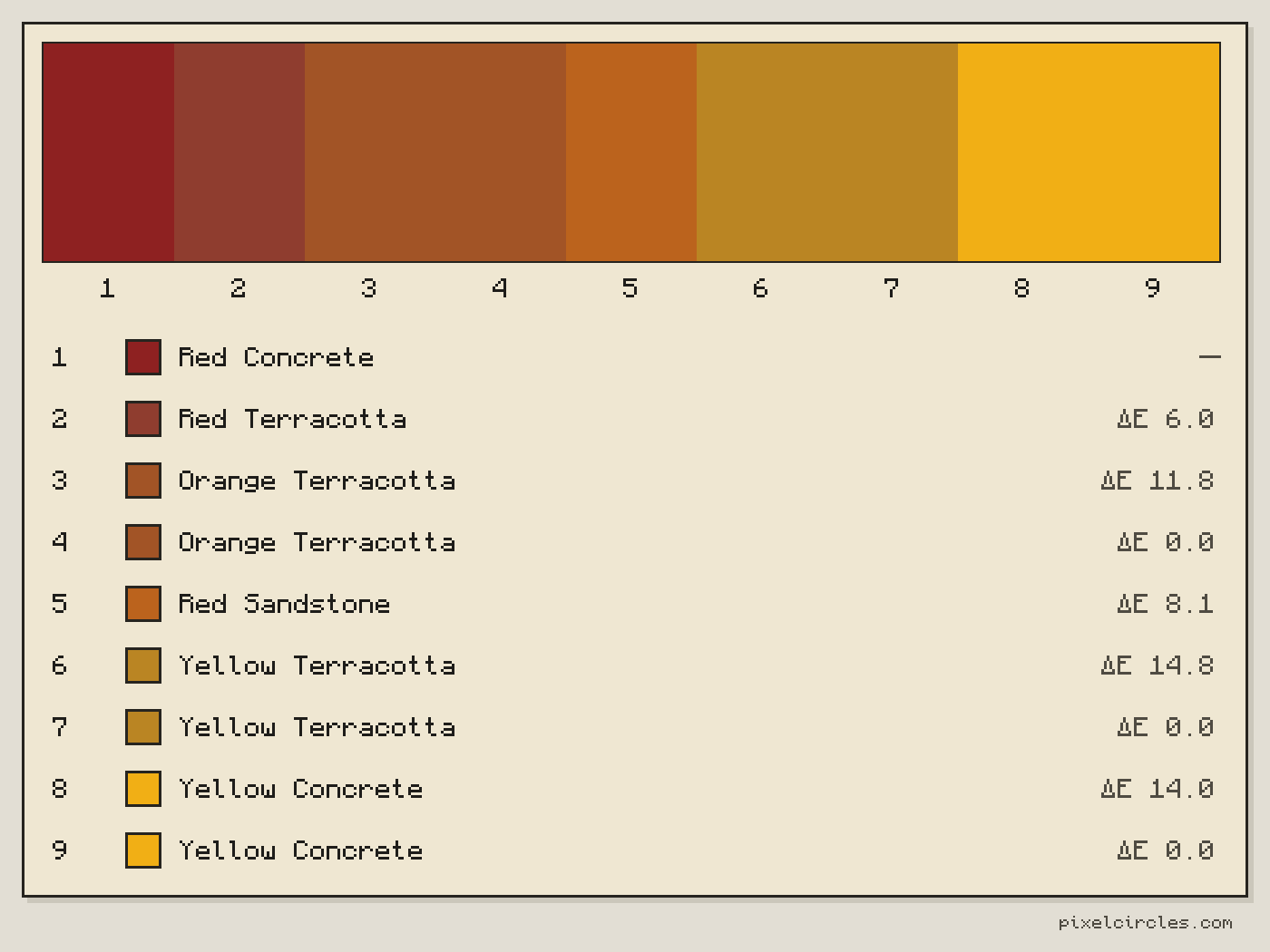Click the 'ΔE 11.8' value
1270x952 pixels.
pos(1158,481)
